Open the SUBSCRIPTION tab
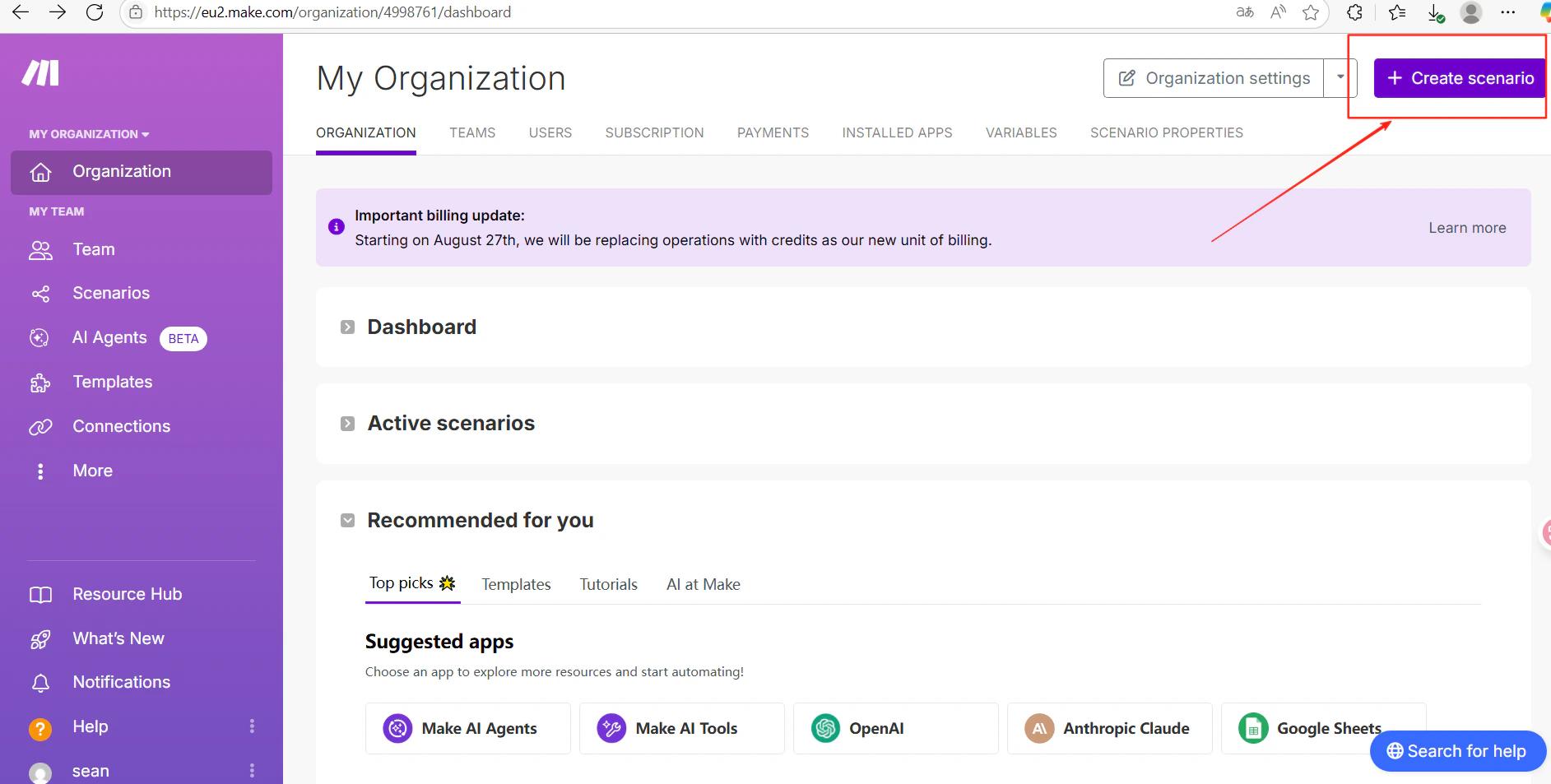Screen dimensions: 1551x784 [654, 132]
